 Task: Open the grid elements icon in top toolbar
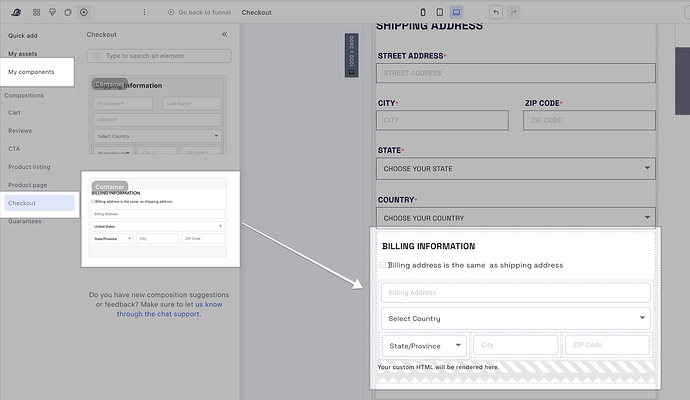coord(37,12)
